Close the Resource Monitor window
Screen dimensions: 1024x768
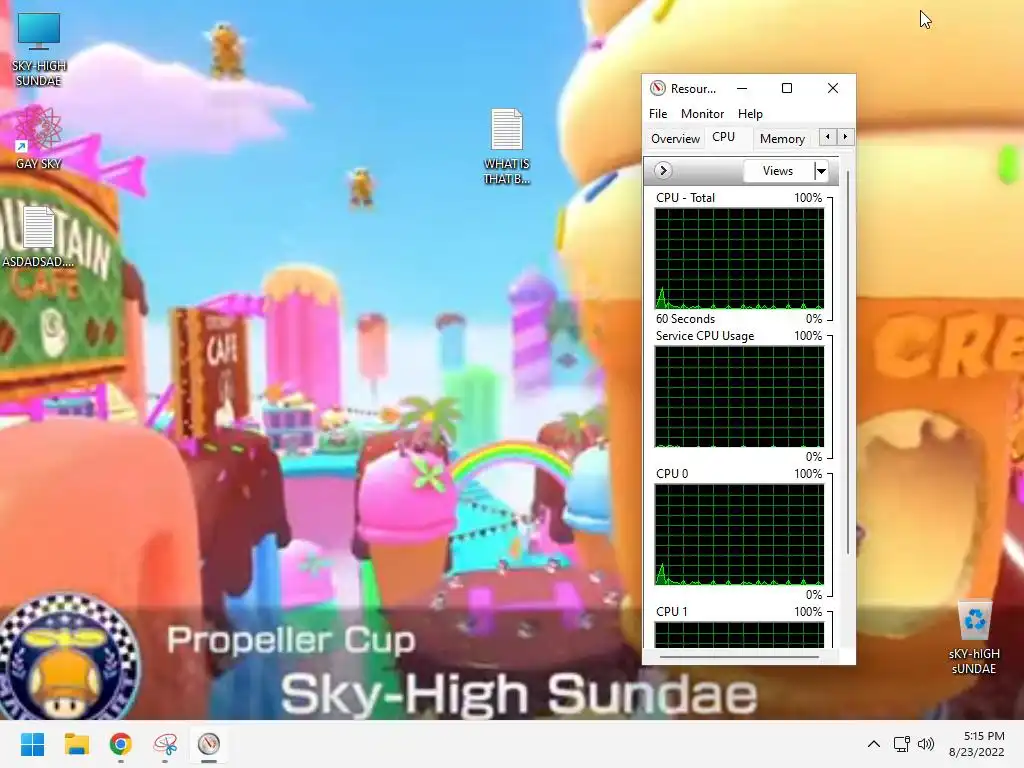point(833,88)
